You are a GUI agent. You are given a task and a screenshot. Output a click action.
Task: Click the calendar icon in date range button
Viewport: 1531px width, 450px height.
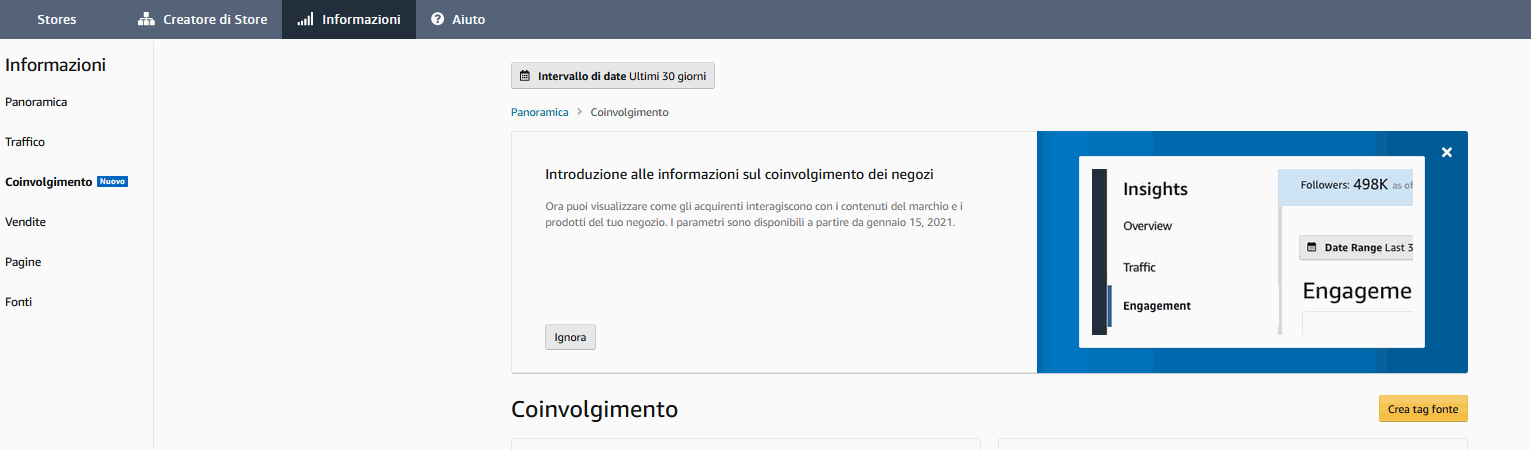[x=525, y=76]
